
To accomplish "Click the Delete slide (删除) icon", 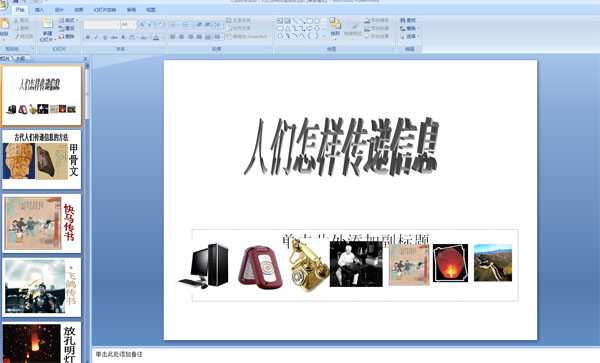I will point(61,36).
